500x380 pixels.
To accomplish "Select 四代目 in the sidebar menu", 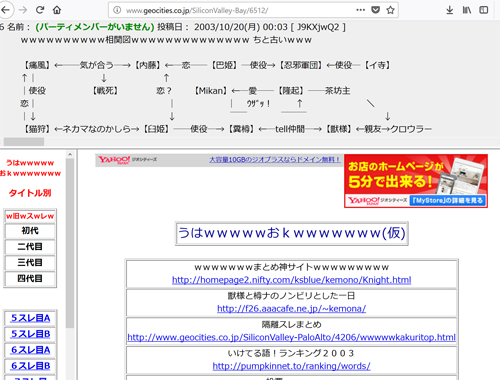I will 30,278.
